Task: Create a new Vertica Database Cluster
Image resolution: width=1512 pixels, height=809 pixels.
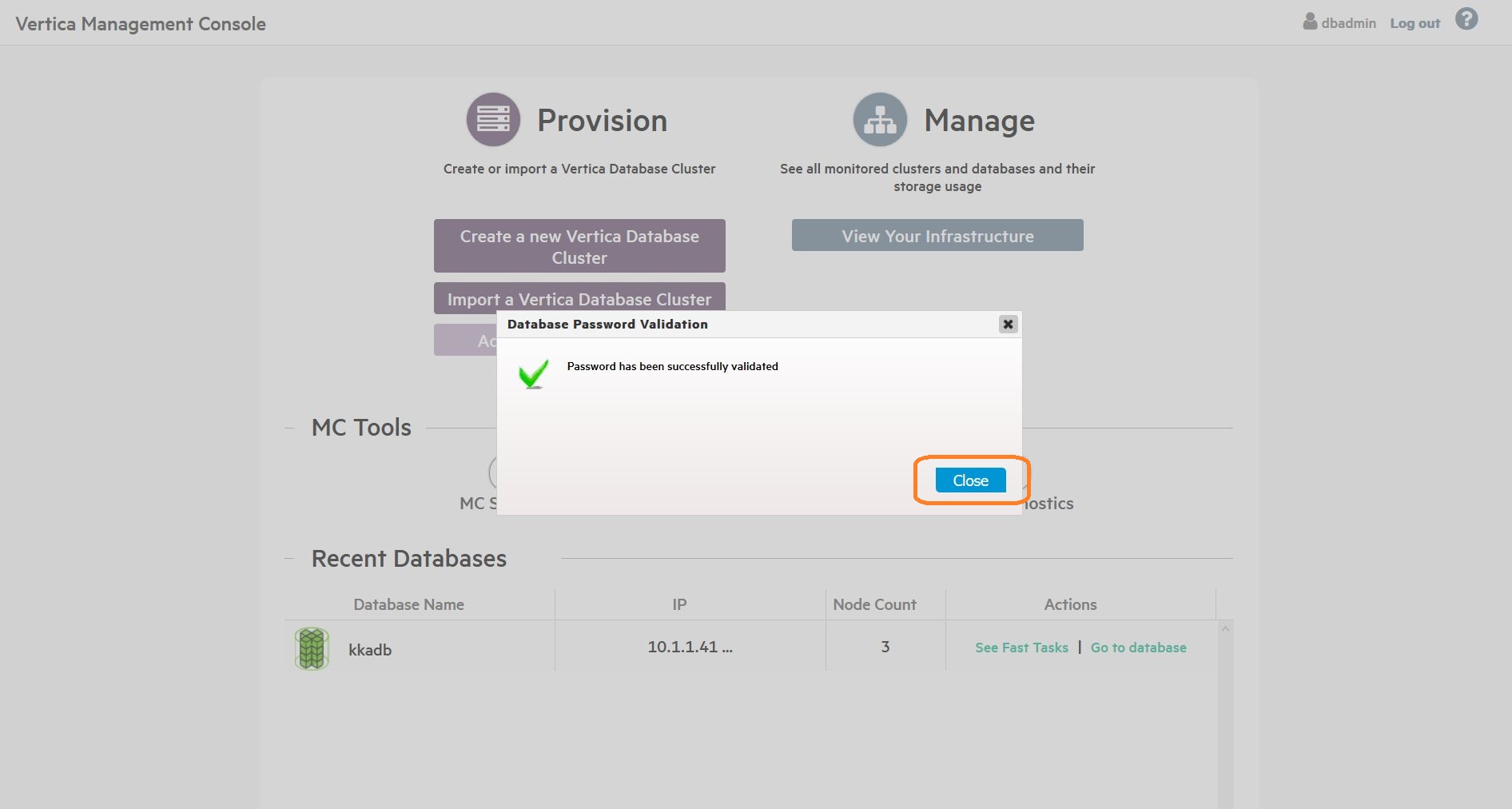Action: click(579, 246)
